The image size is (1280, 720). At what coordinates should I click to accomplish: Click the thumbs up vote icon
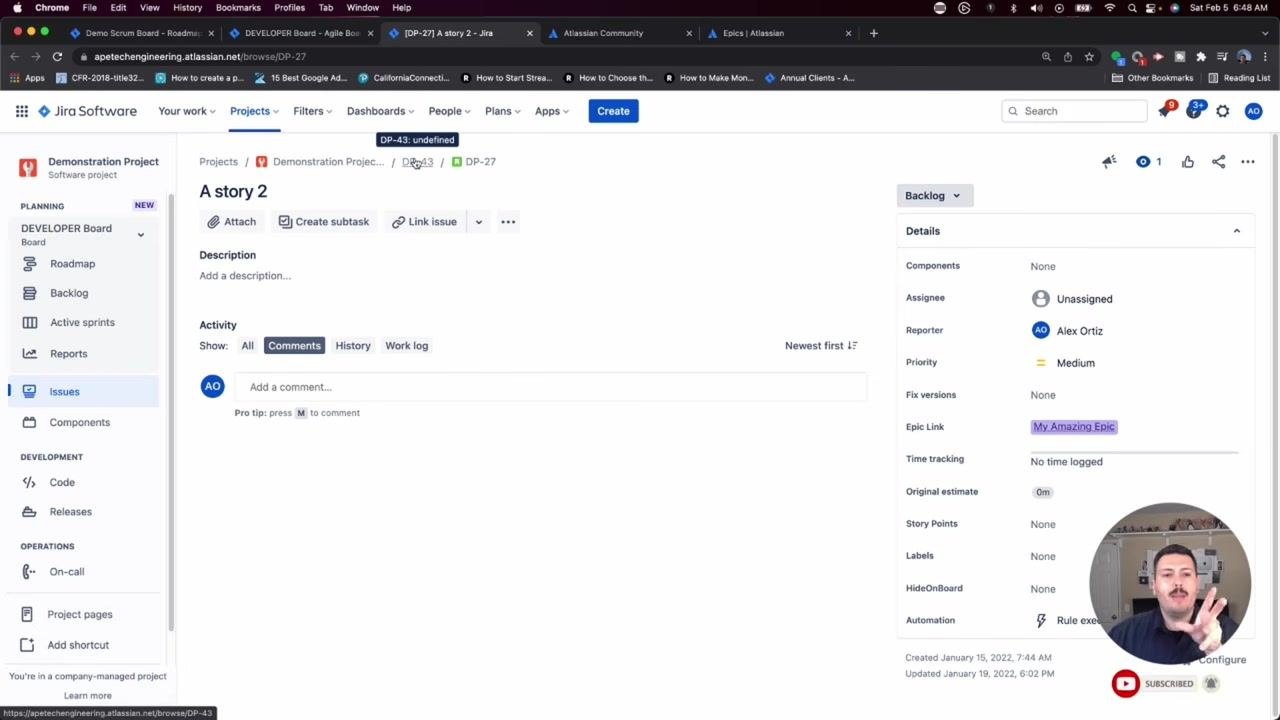(1188, 162)
